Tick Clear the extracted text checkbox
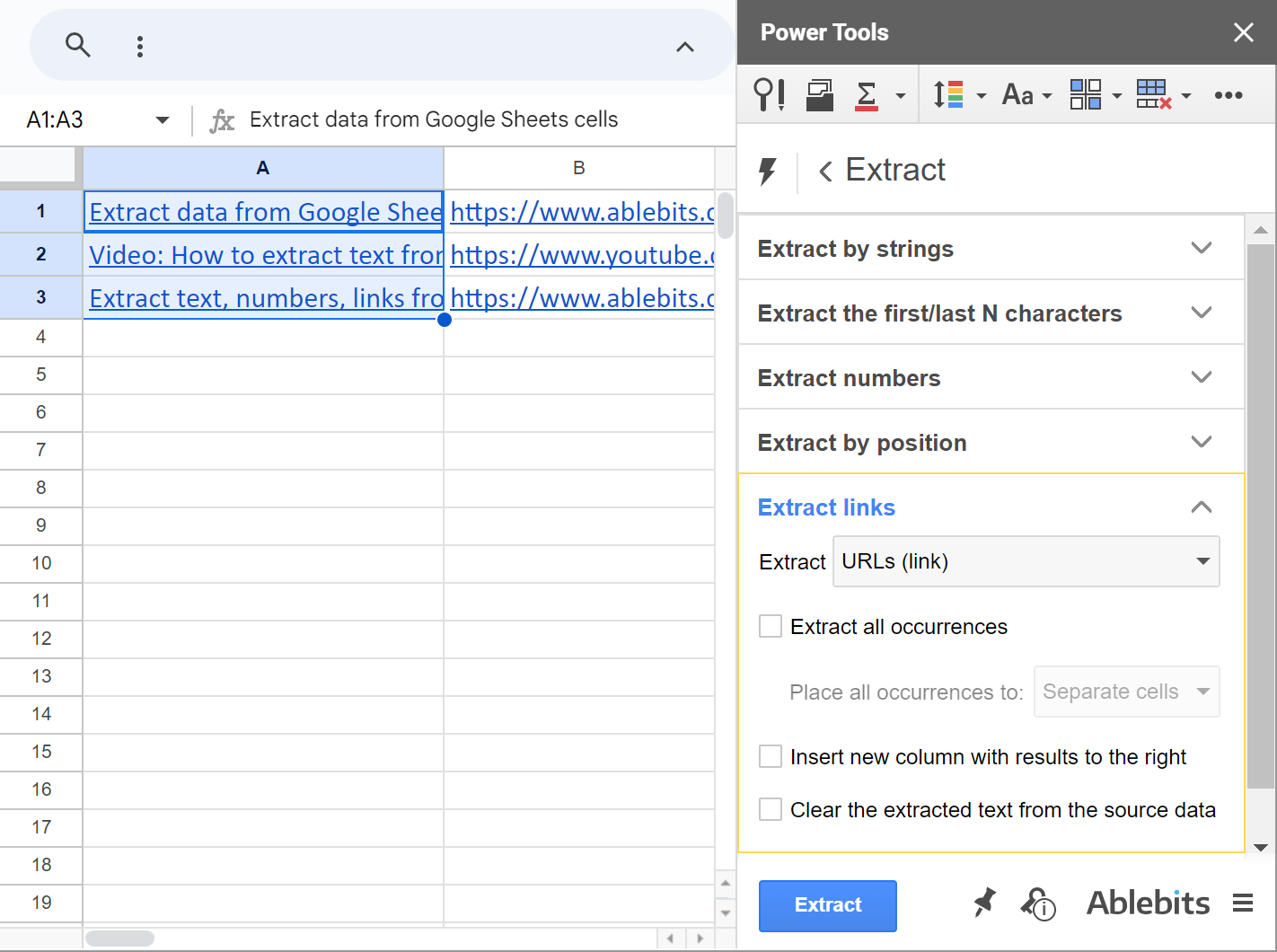The width and height of the screenshot is (1277, 952). (771, 809)
